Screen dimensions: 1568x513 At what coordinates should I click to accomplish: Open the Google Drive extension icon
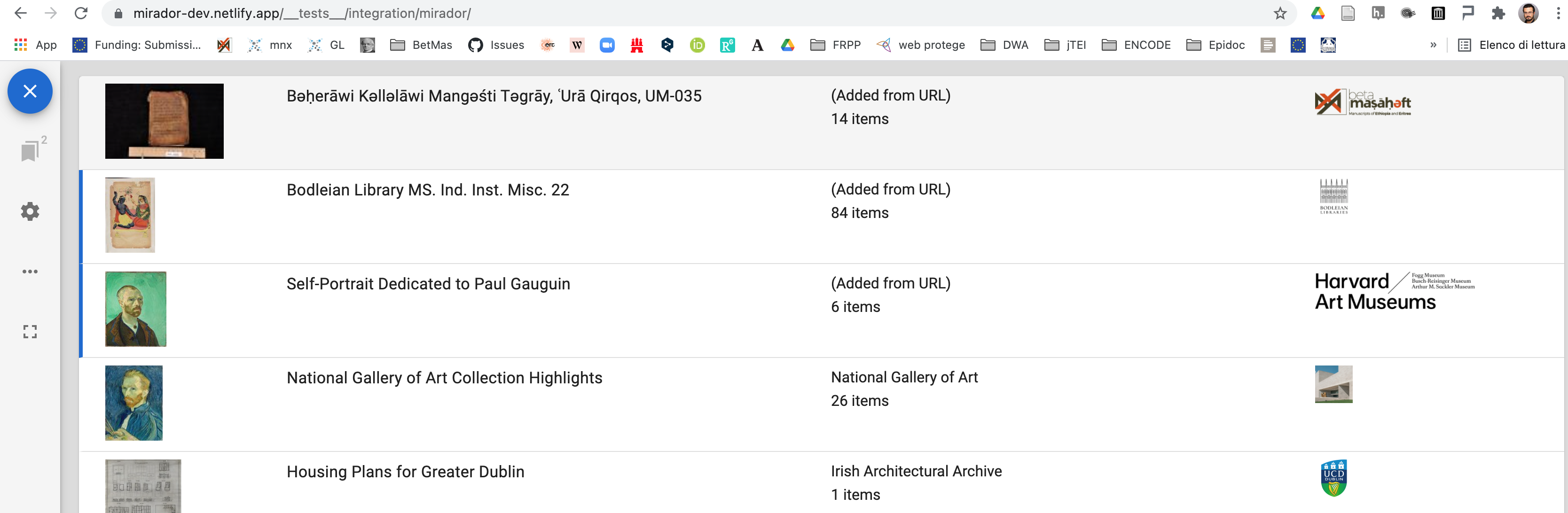(x=1318, y=13)
